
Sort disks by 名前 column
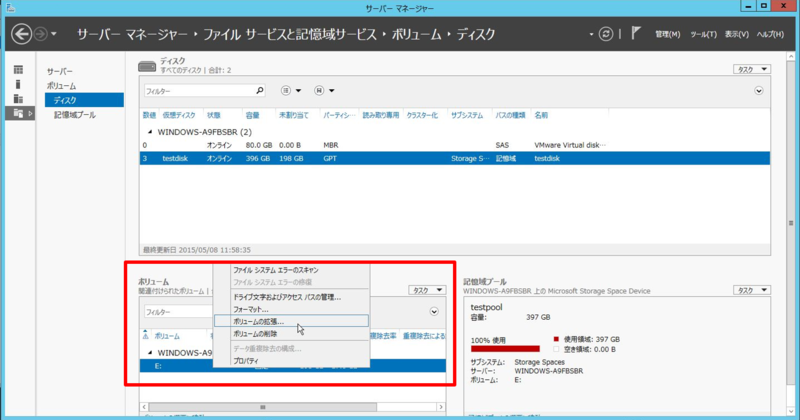point(541,115)
